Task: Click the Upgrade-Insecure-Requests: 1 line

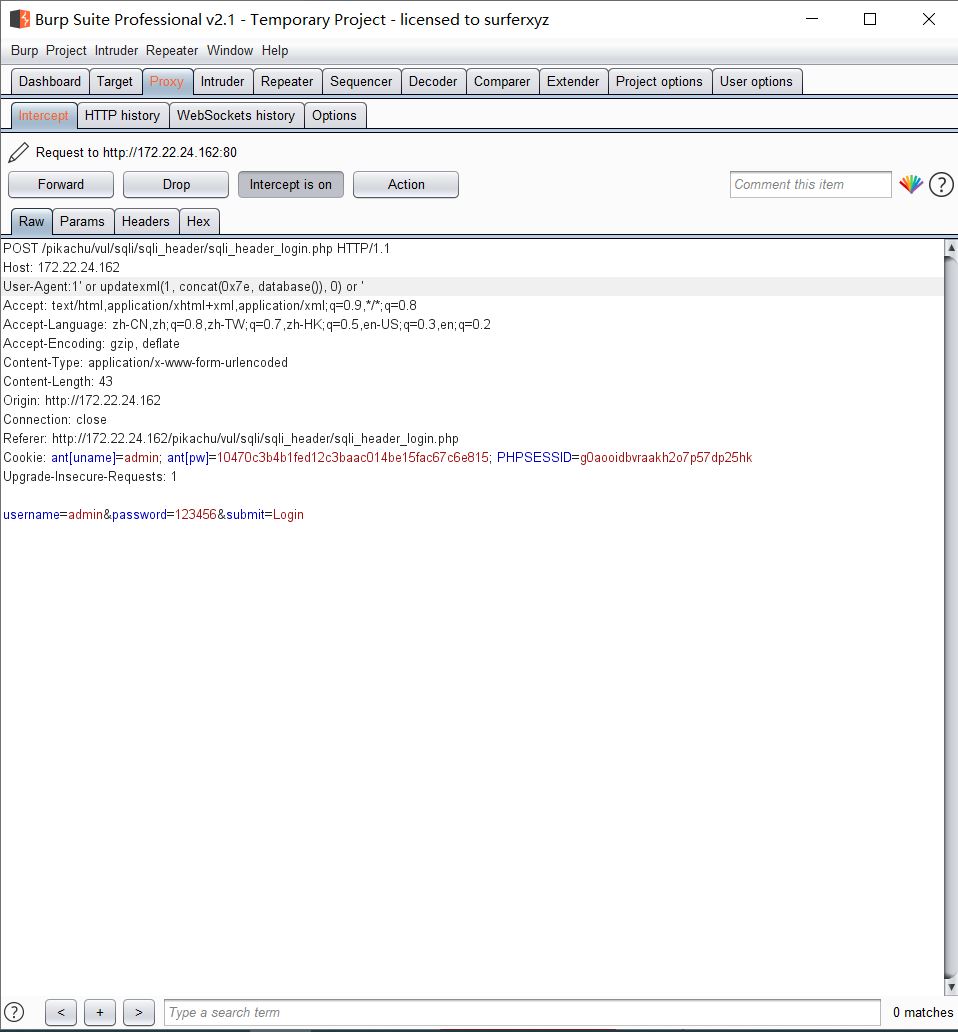Action: 89,477
